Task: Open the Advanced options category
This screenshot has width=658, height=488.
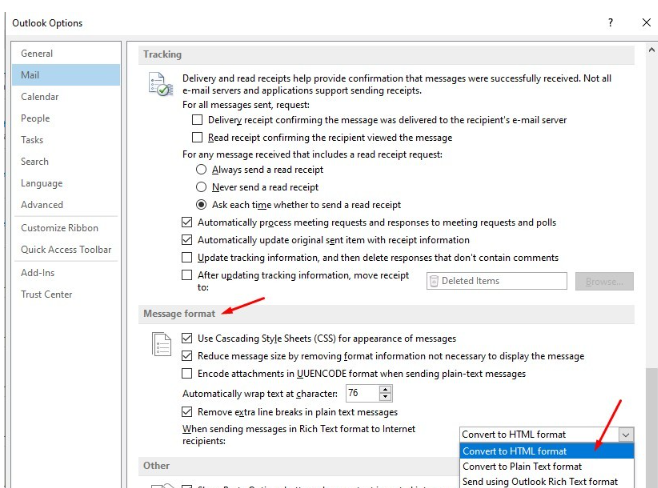Action: point(66,205)
